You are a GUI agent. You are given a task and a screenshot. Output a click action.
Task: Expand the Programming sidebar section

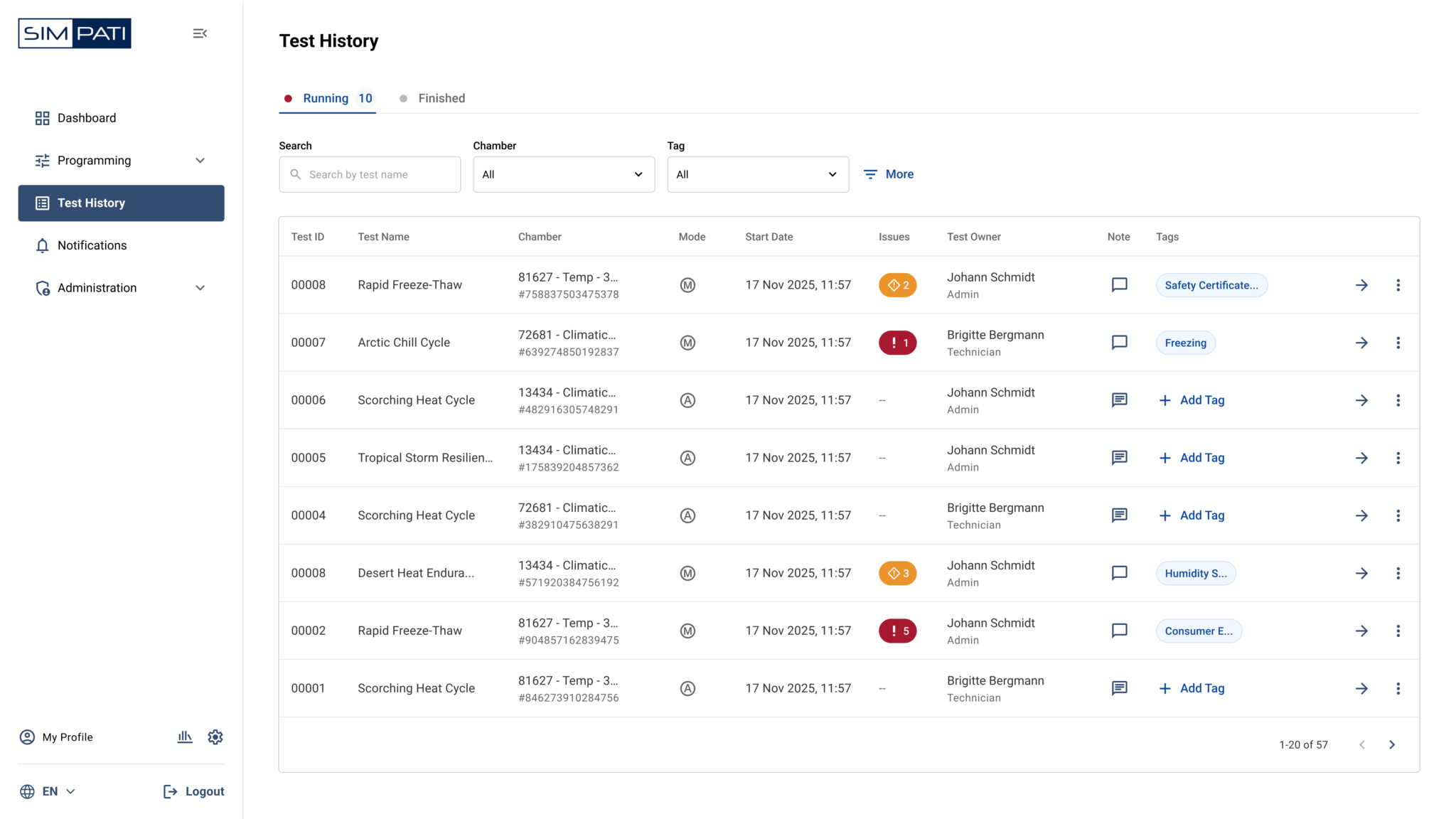click(121, 161)
